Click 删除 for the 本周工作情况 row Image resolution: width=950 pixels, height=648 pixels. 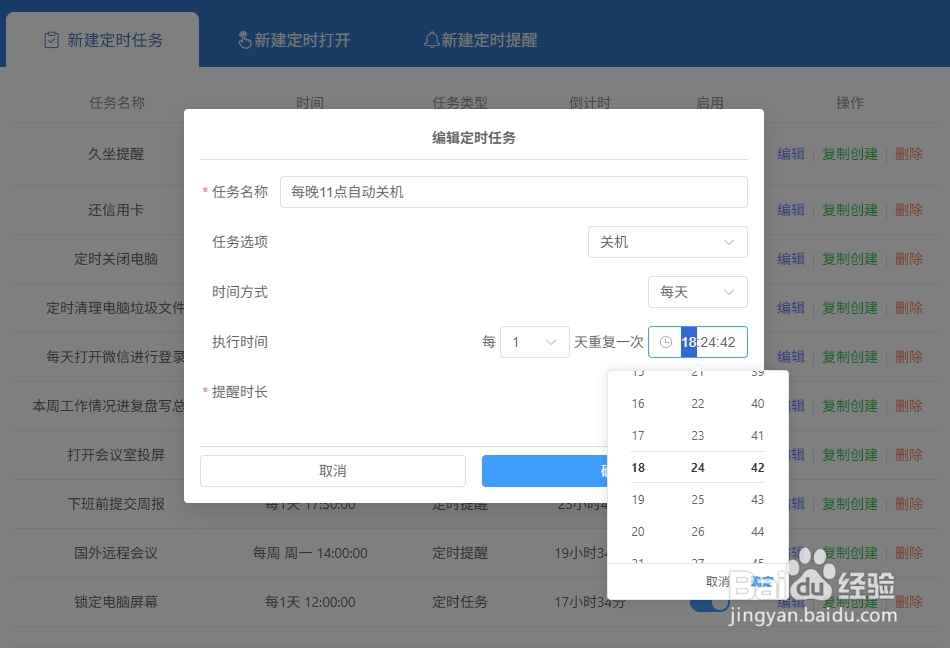909,406
